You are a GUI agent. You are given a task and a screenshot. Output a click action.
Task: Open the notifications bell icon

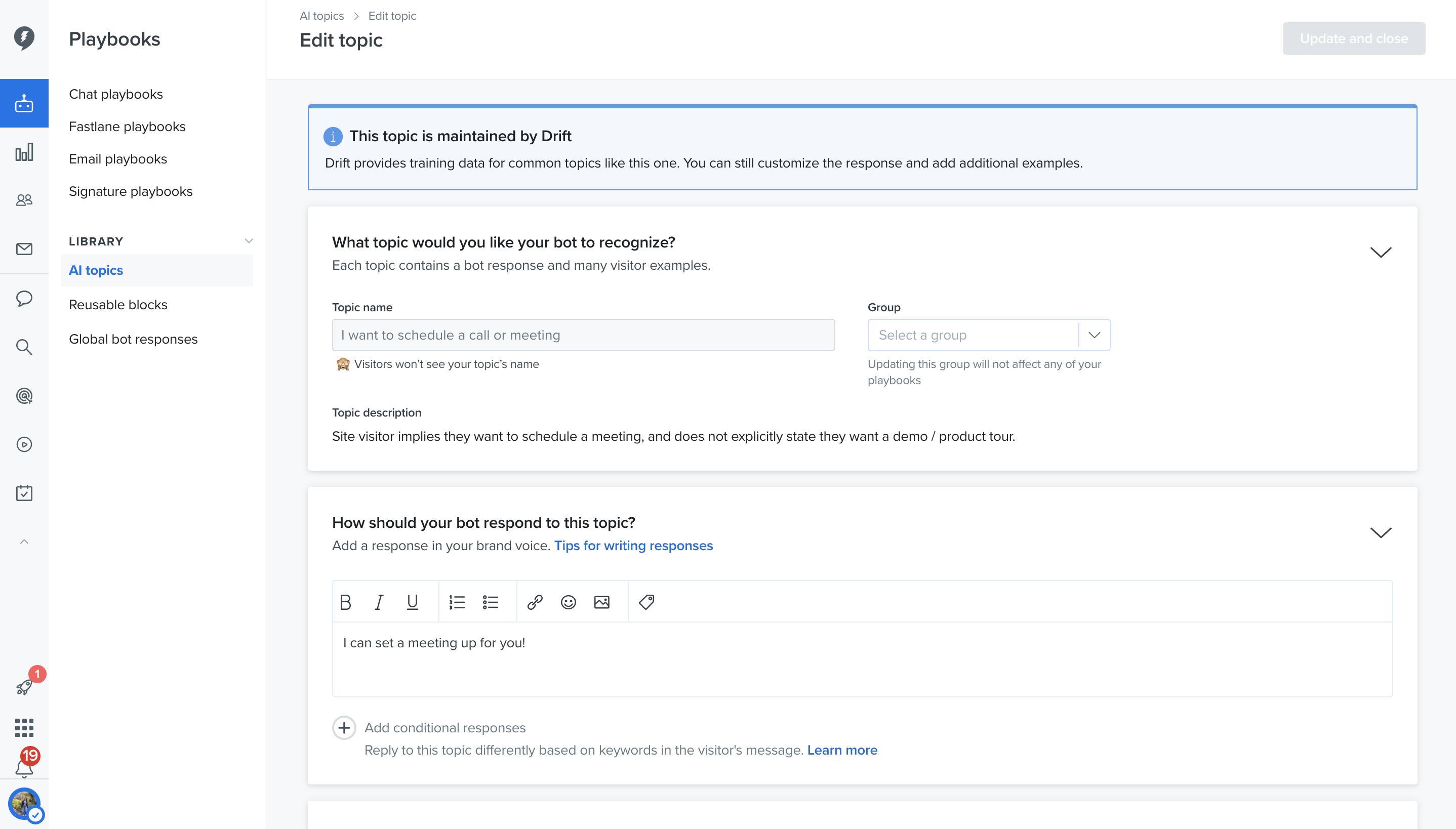(24, 769)
